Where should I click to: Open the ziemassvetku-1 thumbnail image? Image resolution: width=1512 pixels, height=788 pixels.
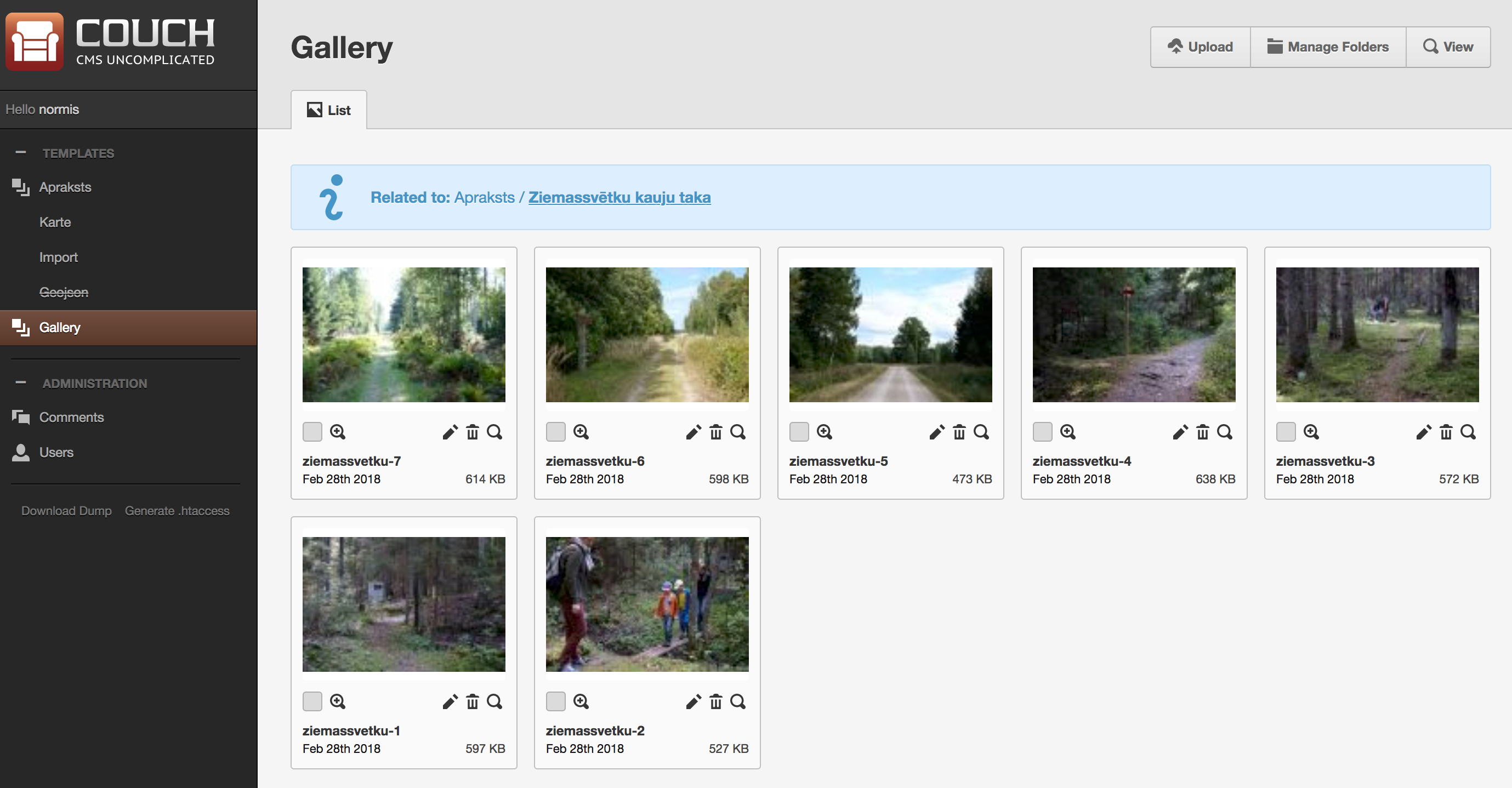pos(404,604)
